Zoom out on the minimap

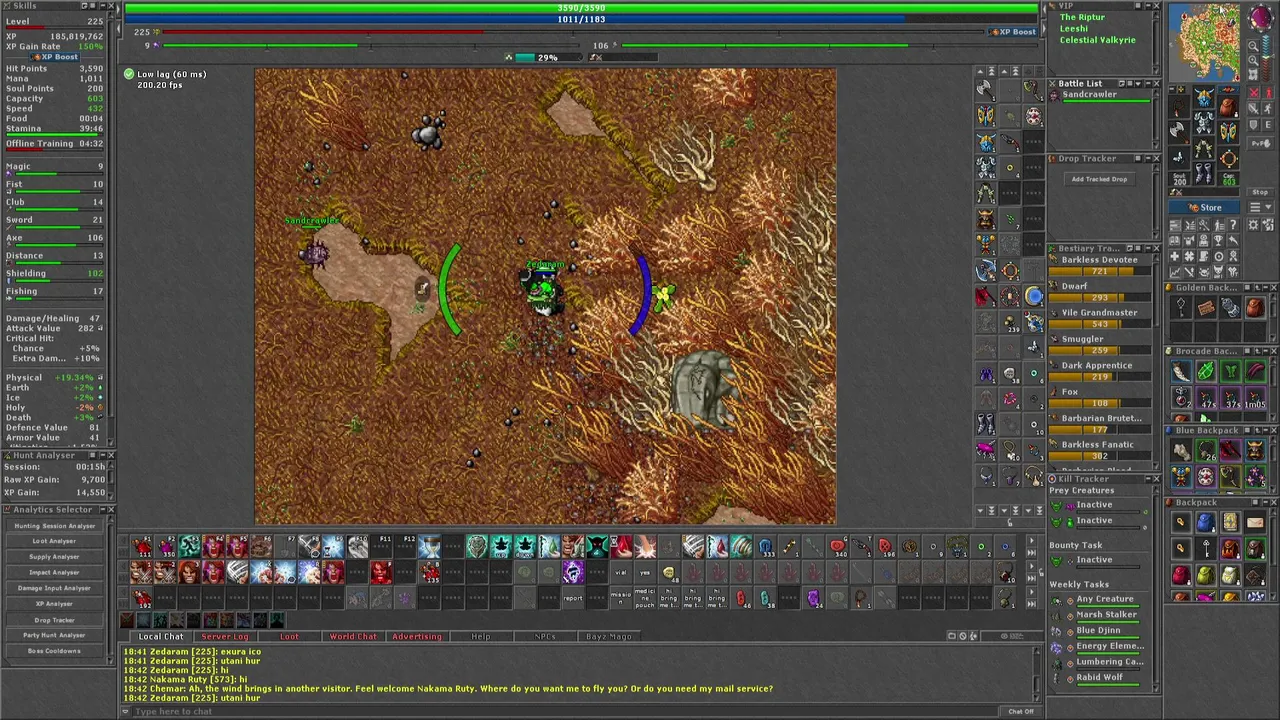point(1253,47)
